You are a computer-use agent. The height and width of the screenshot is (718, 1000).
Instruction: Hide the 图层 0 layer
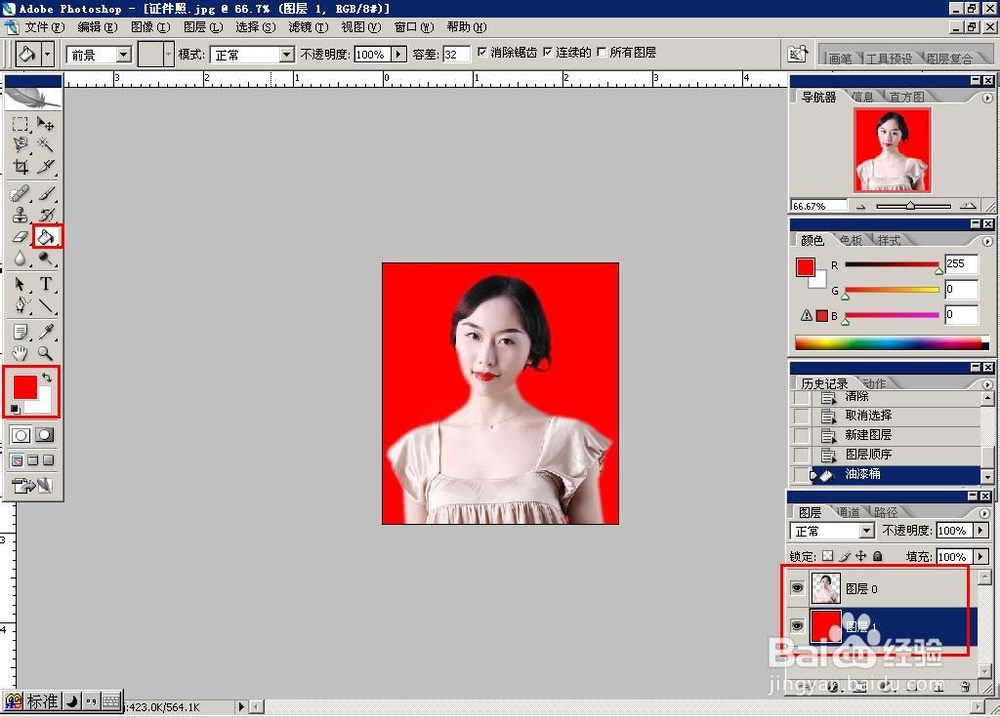coord(796,588)
